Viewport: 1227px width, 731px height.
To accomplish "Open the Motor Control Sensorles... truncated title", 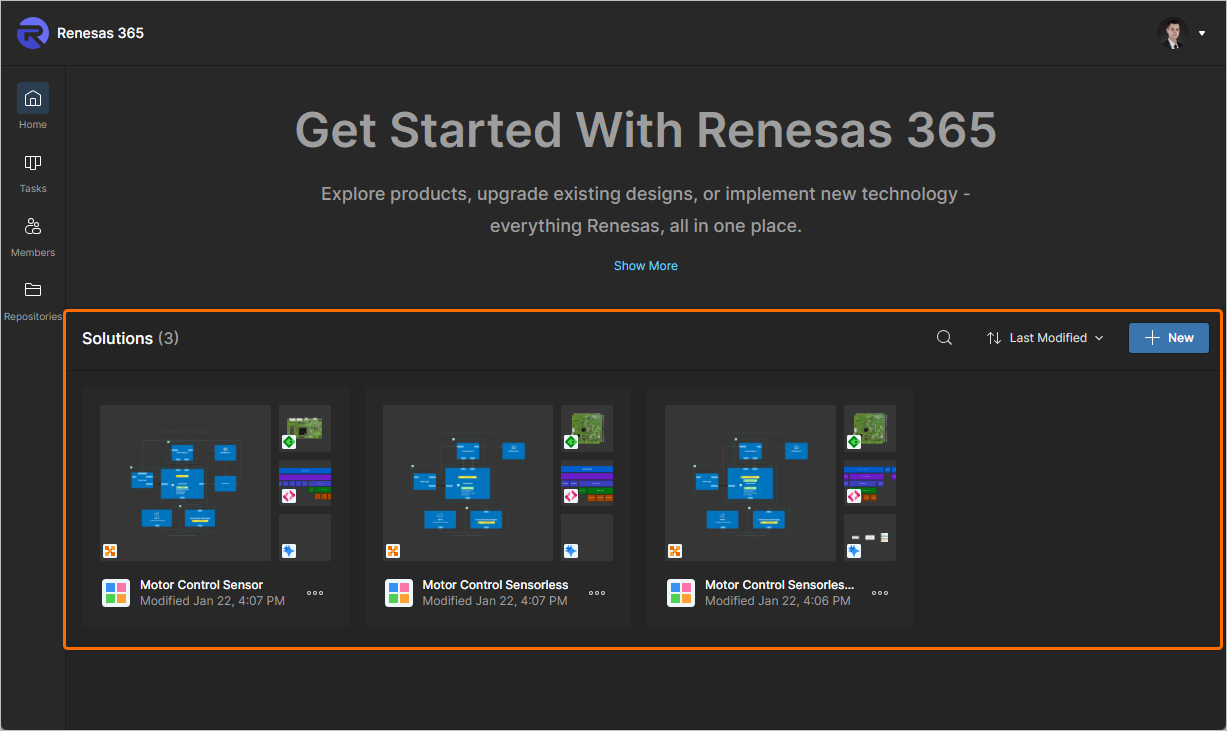I will coord(780,585).
